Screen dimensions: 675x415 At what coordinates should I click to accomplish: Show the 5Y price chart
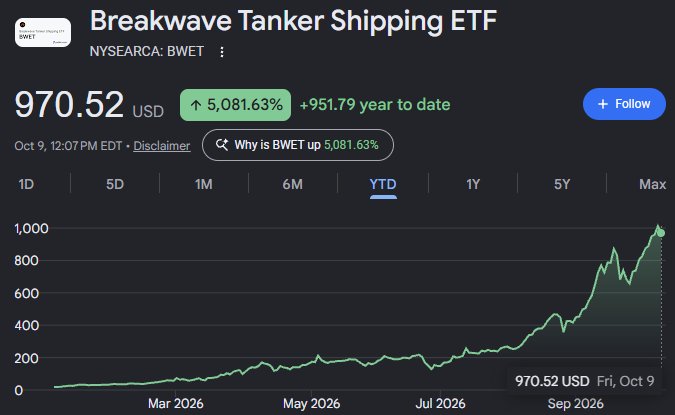pyautogui.click(x=562, y=184)
